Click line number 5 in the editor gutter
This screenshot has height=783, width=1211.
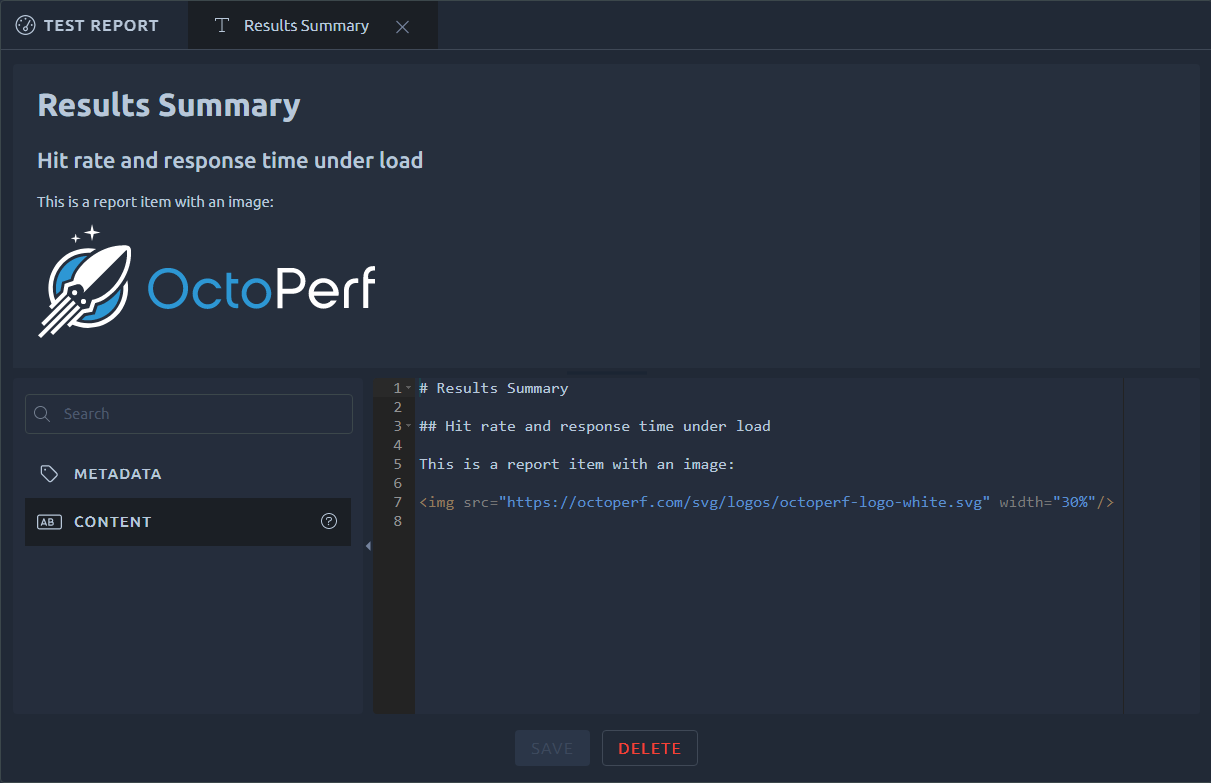(397, 464)
